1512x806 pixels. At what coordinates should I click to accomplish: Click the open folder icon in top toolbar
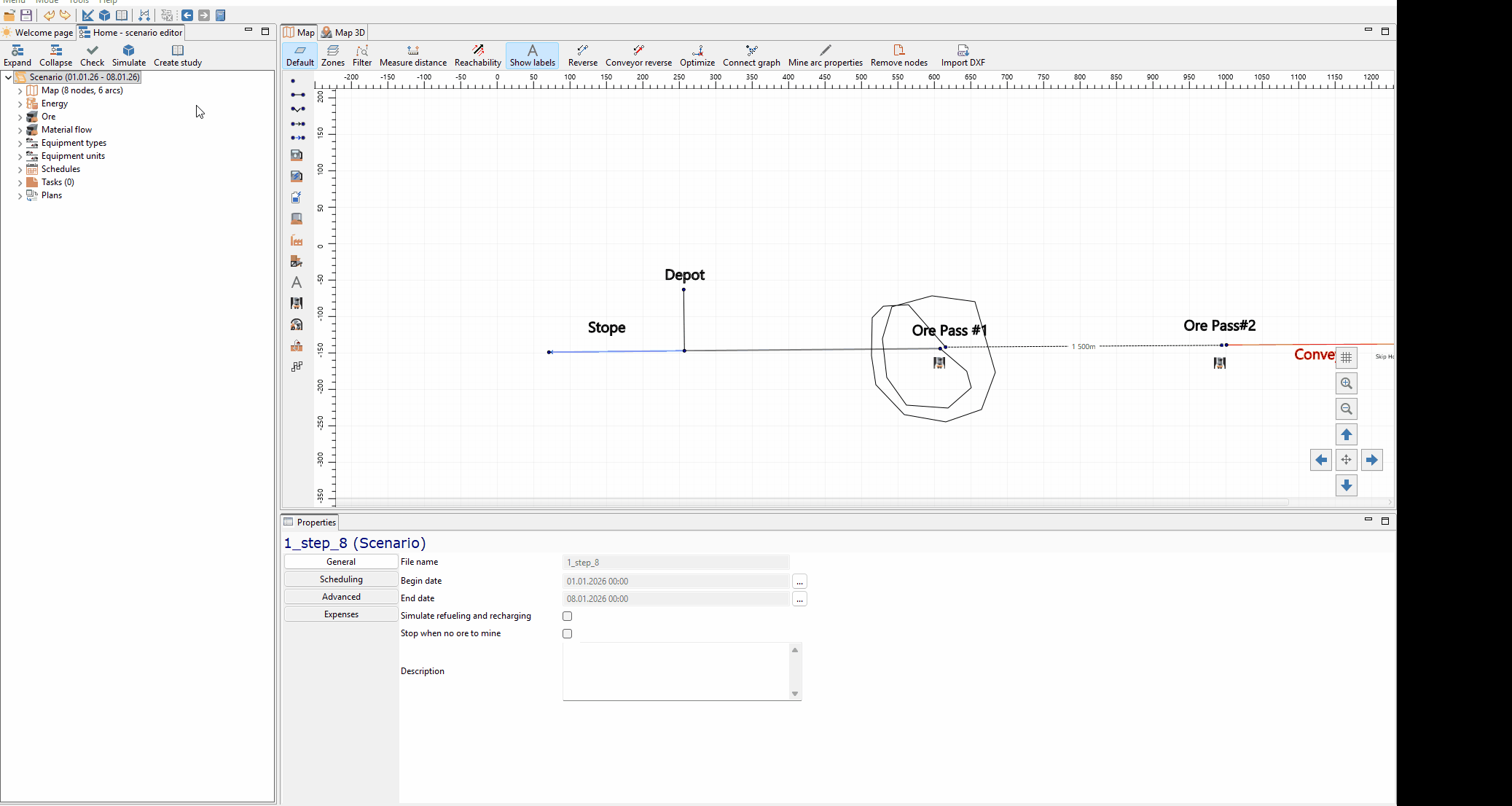[9, 15]
